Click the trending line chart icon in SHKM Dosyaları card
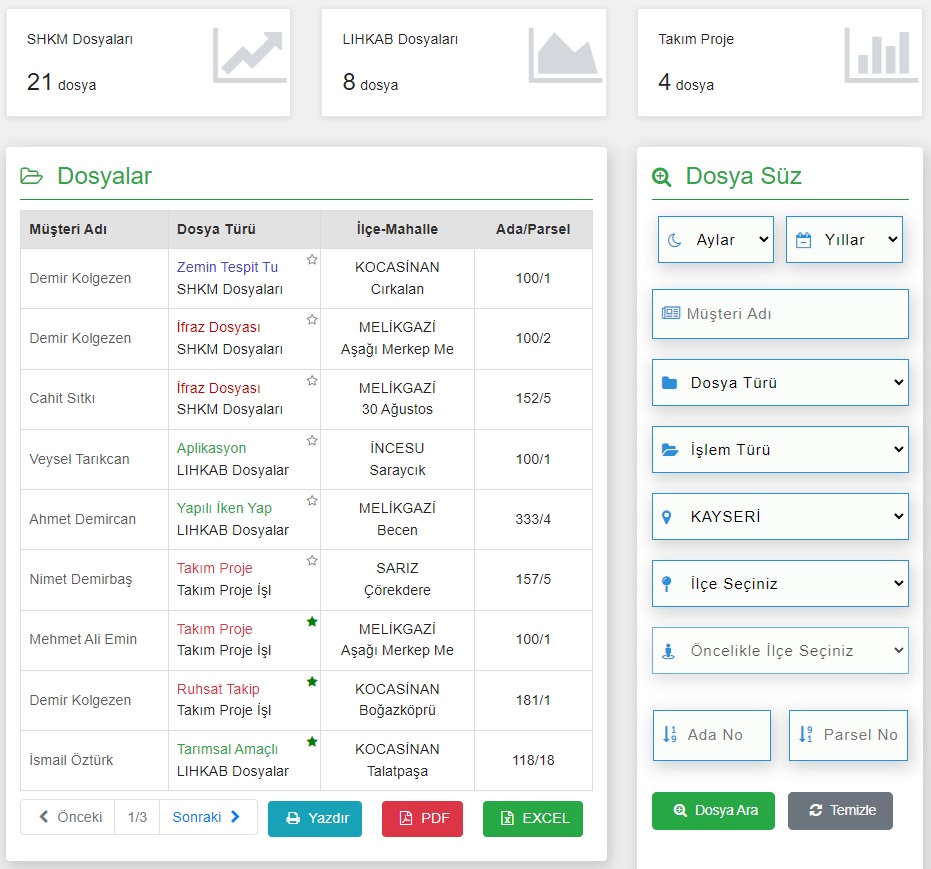The height and width of the screenshot is (869, 931). pyautogui.click(x=249, y=55)
